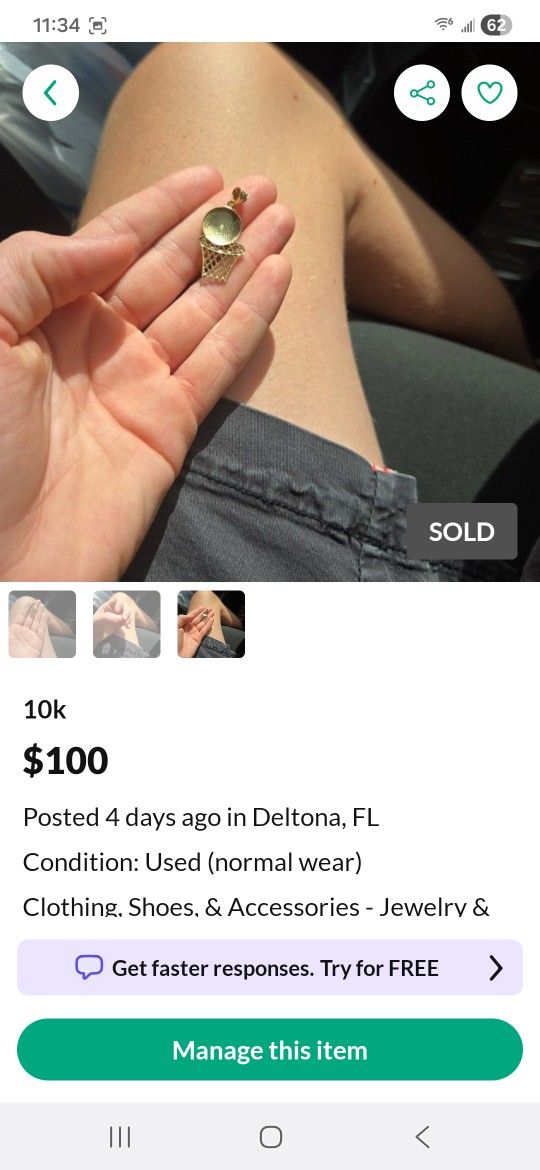This screenshot has width=540, height=1170.
Task: Open the main basketball pendant photo
Action: (270, 312)
